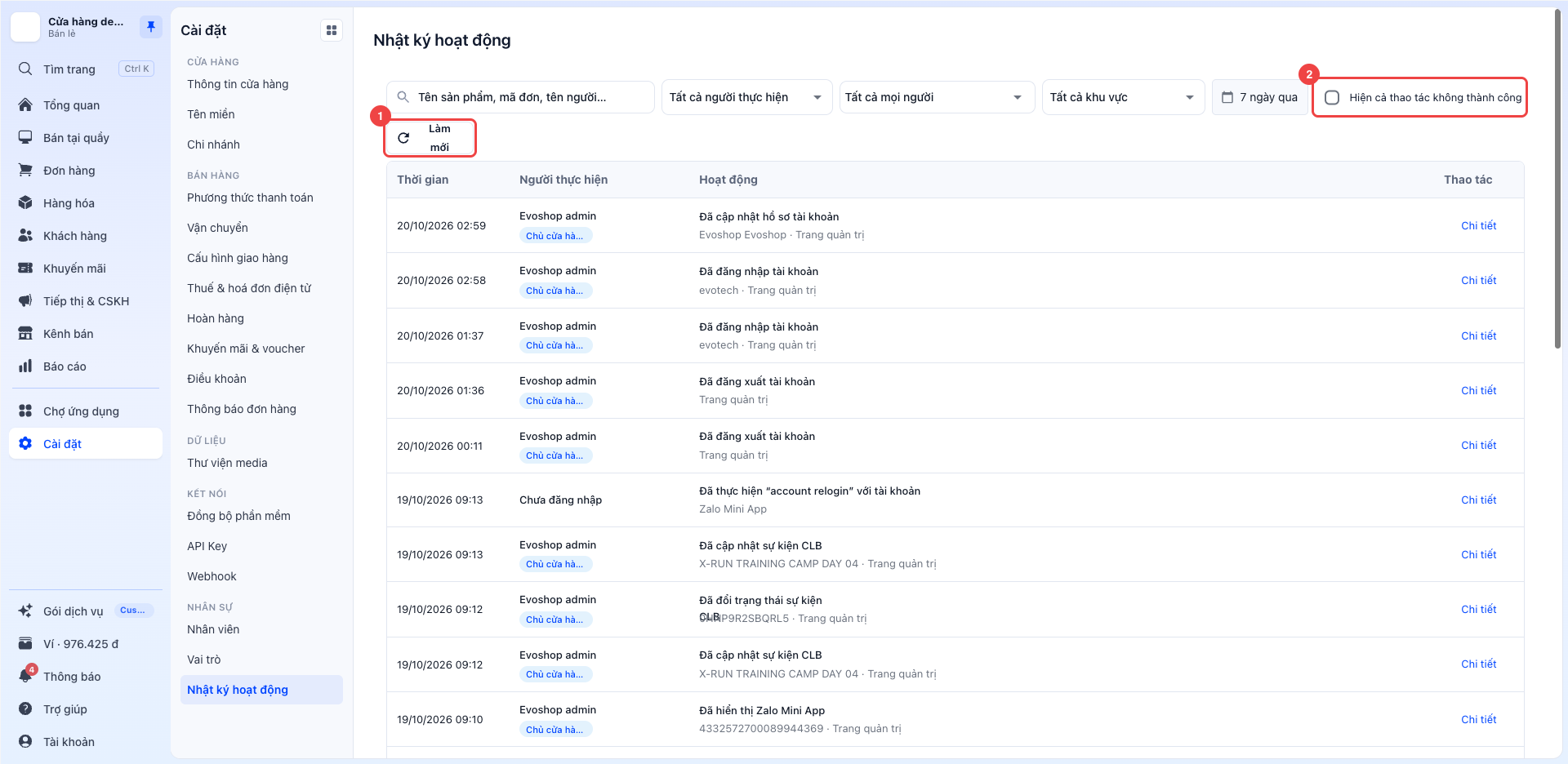Click the Khách hàng people icon

[26, 236]
